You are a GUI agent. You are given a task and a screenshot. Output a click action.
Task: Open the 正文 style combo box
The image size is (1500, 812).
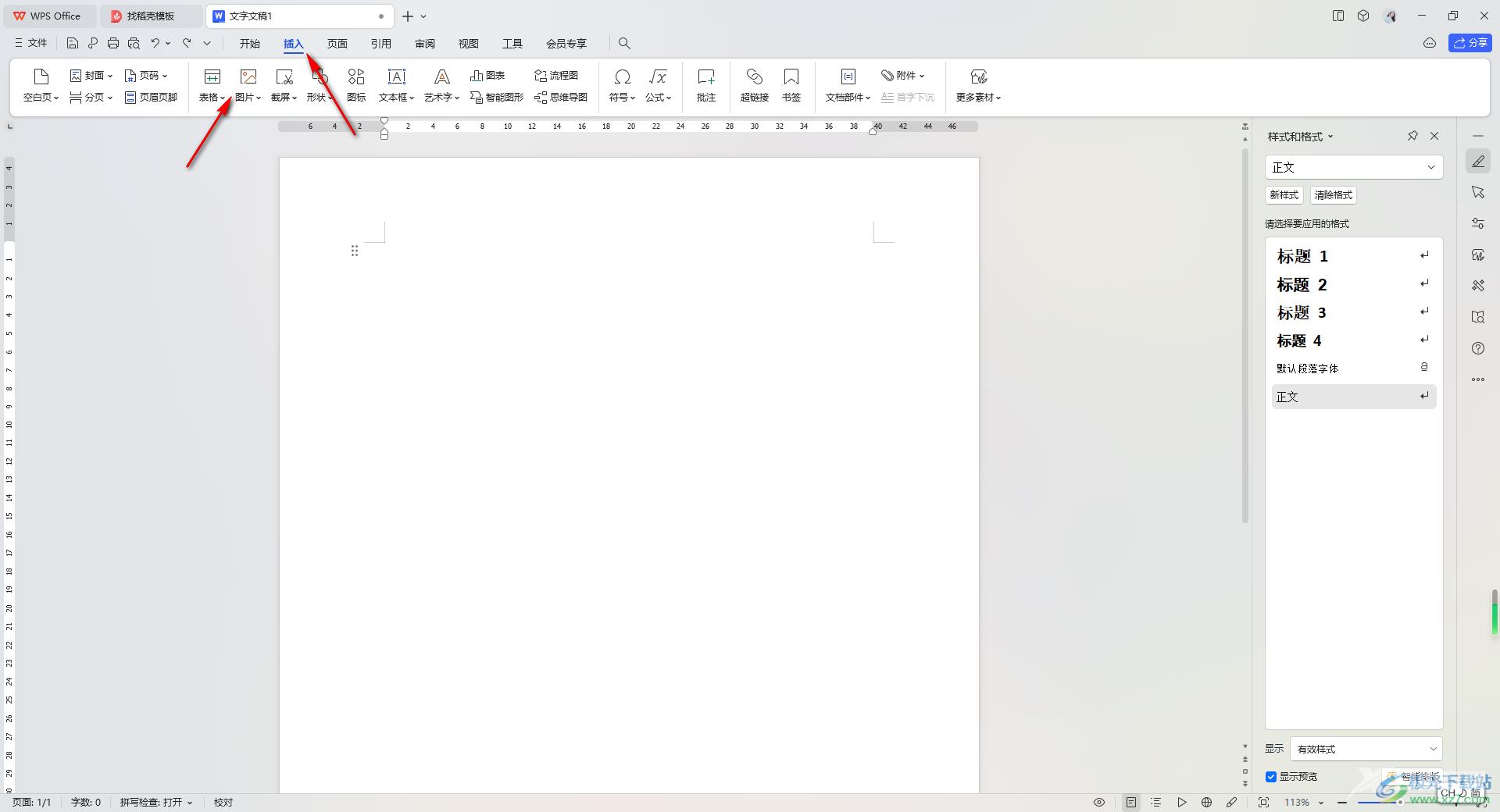1354,167
